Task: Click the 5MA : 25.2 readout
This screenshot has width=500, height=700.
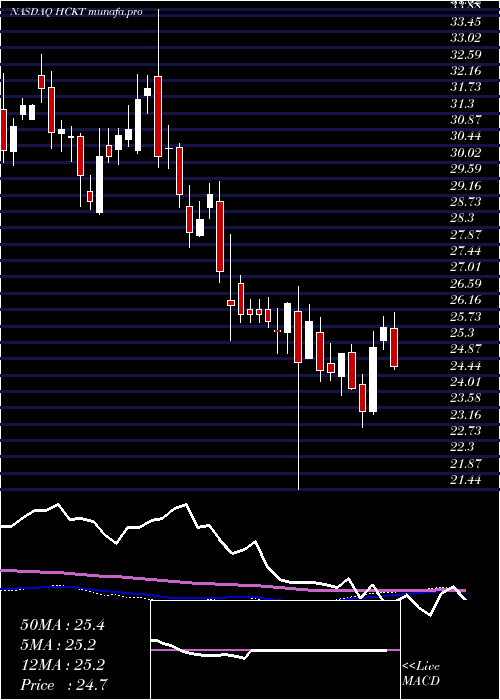Action: click(x=58, y=645)
